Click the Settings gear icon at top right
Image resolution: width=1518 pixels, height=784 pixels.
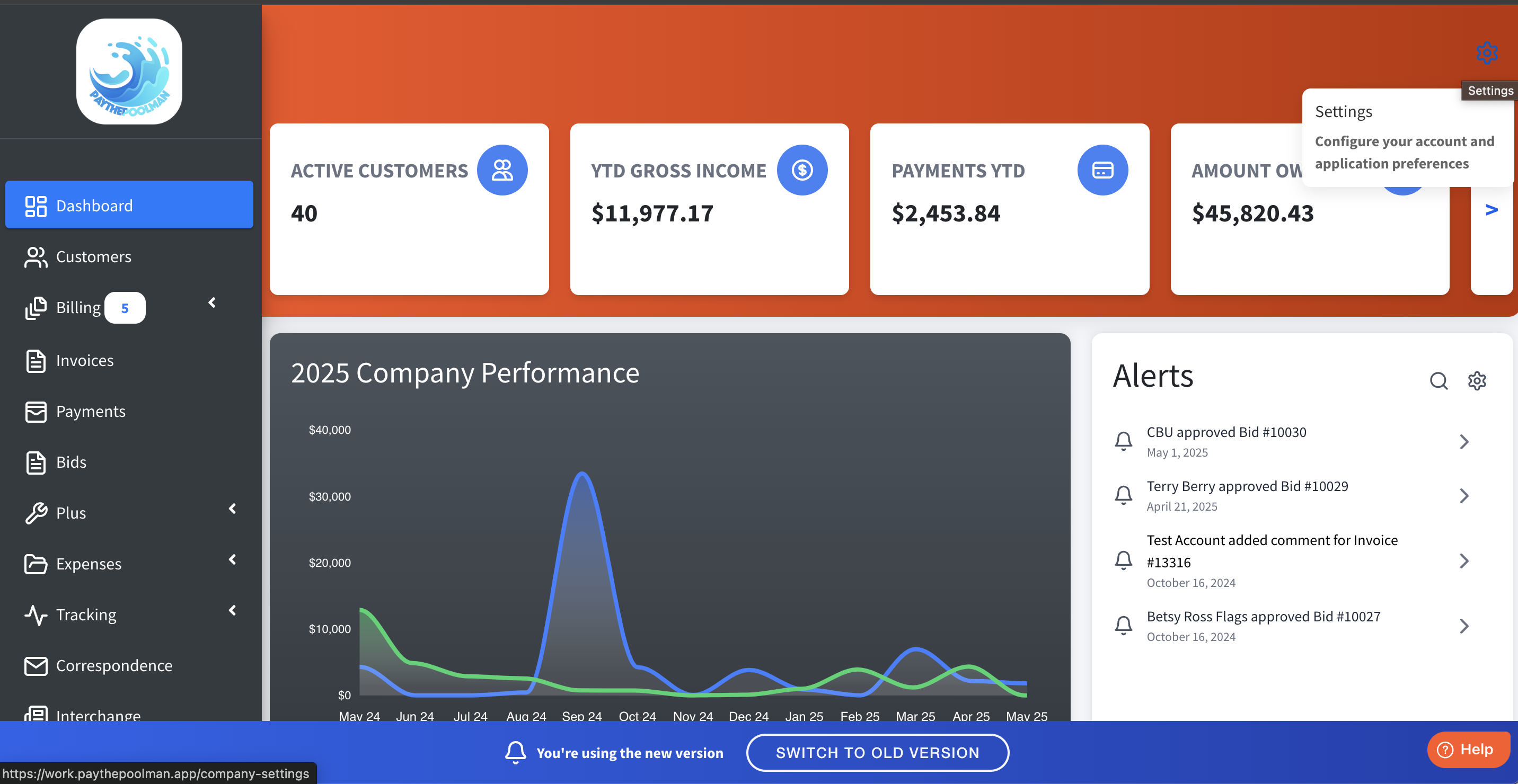tap(1486, 53)
